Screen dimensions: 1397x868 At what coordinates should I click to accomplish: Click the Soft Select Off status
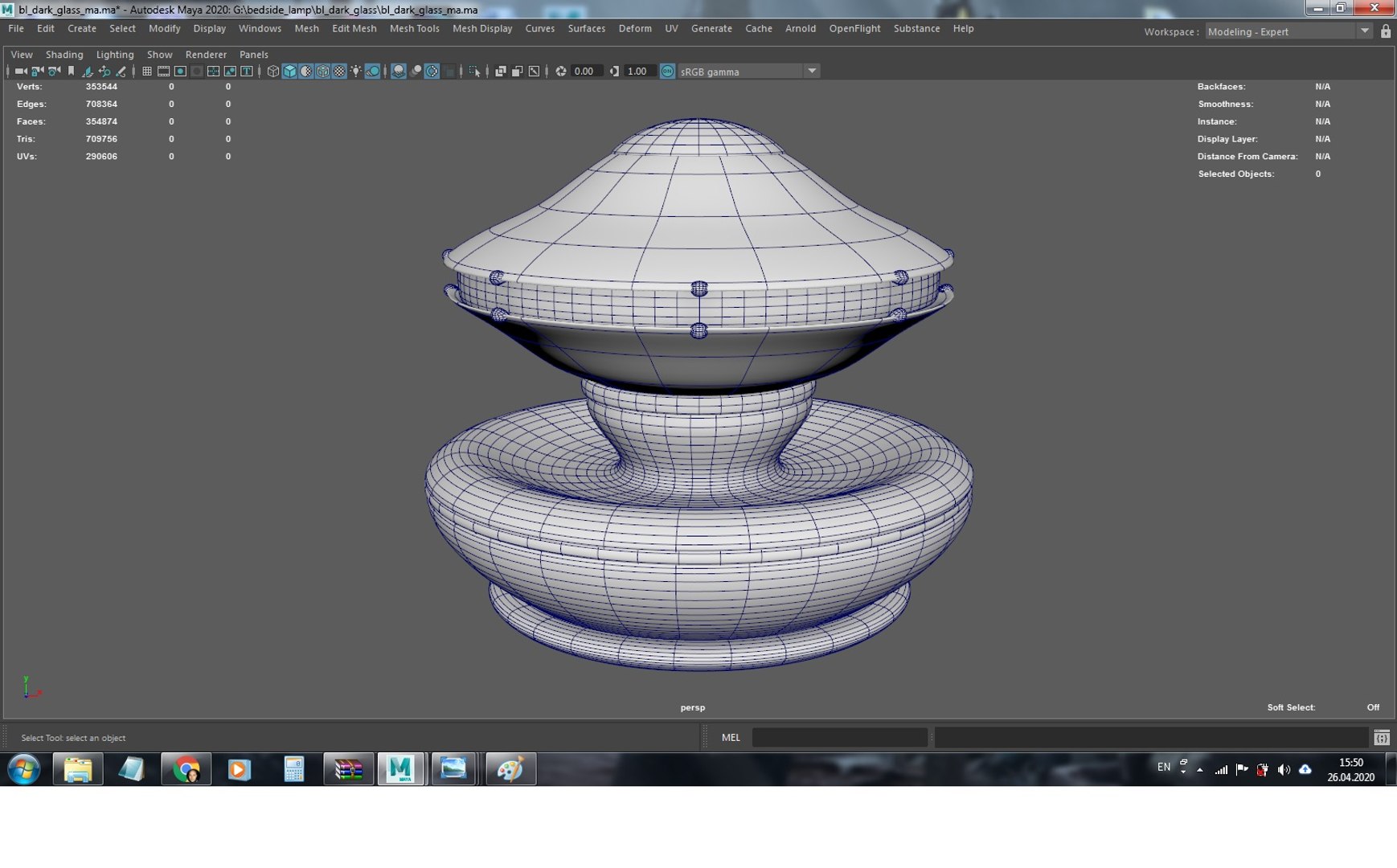point(1373,707)
